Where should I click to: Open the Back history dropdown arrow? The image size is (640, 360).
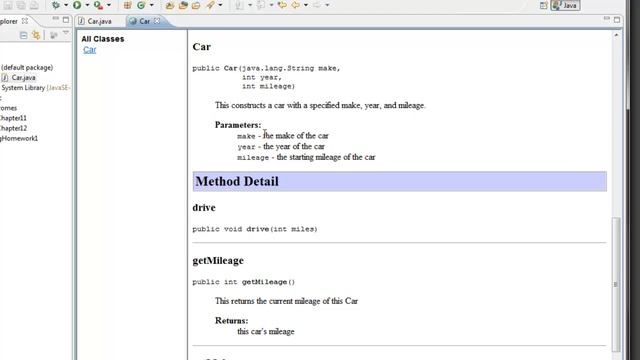pos(306,5)
